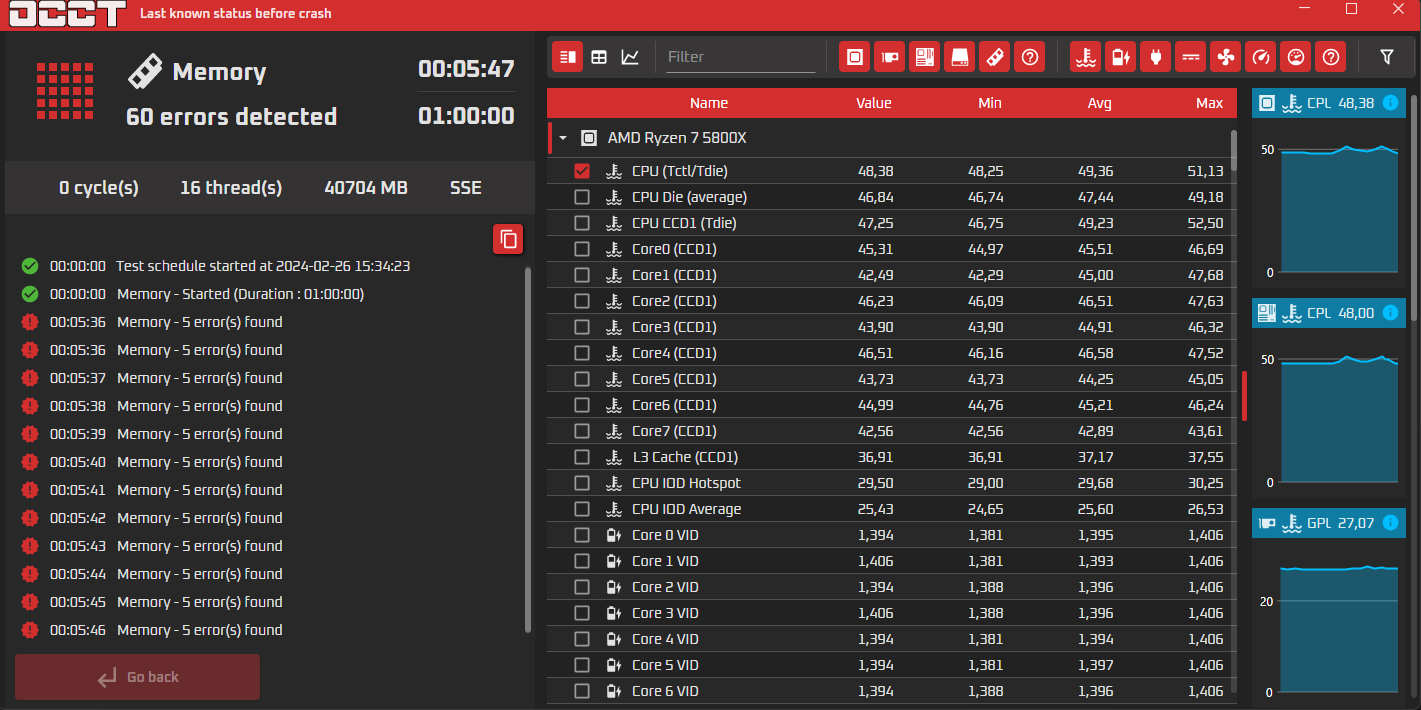Screen dimensions: 1421x710
Task: Toggle the fan speed sensor filter icon
Action: pos(1225,57)
